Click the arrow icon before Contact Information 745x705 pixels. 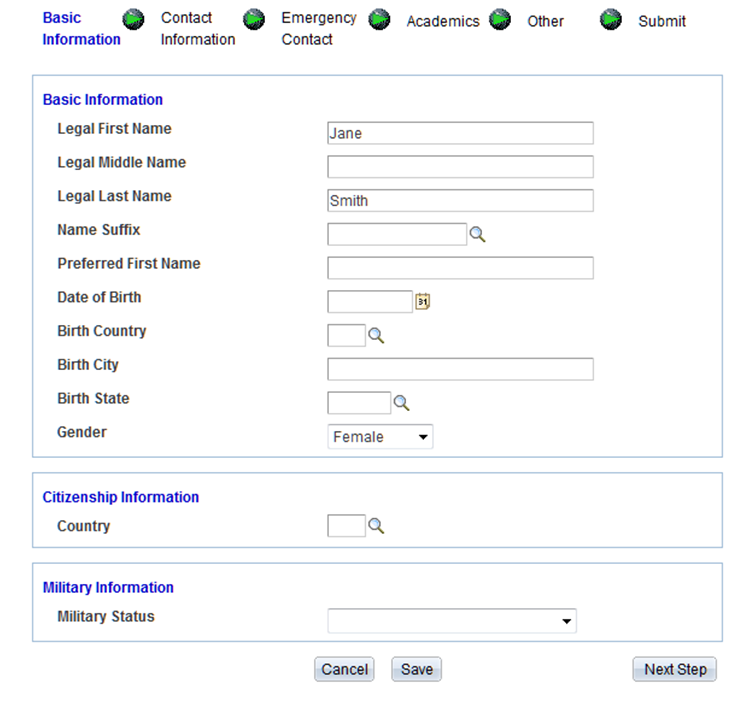coord(133,19)
